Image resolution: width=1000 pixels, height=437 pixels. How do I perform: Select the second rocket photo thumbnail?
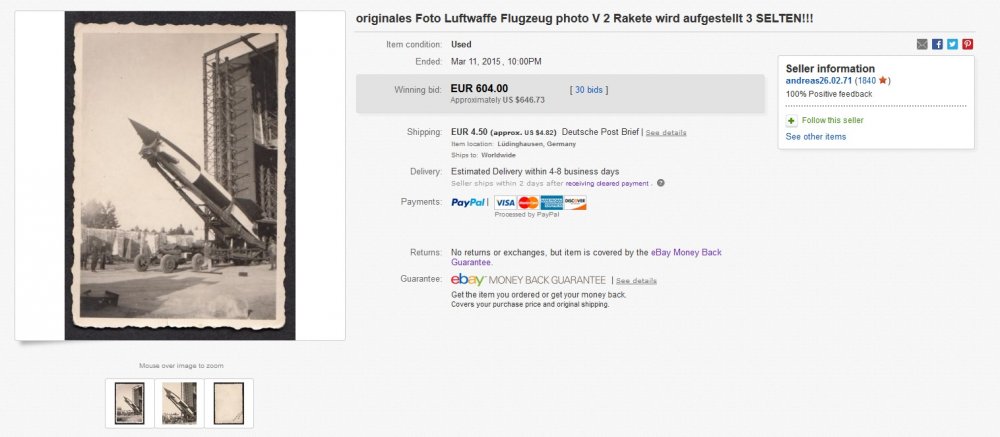(179, 403)
